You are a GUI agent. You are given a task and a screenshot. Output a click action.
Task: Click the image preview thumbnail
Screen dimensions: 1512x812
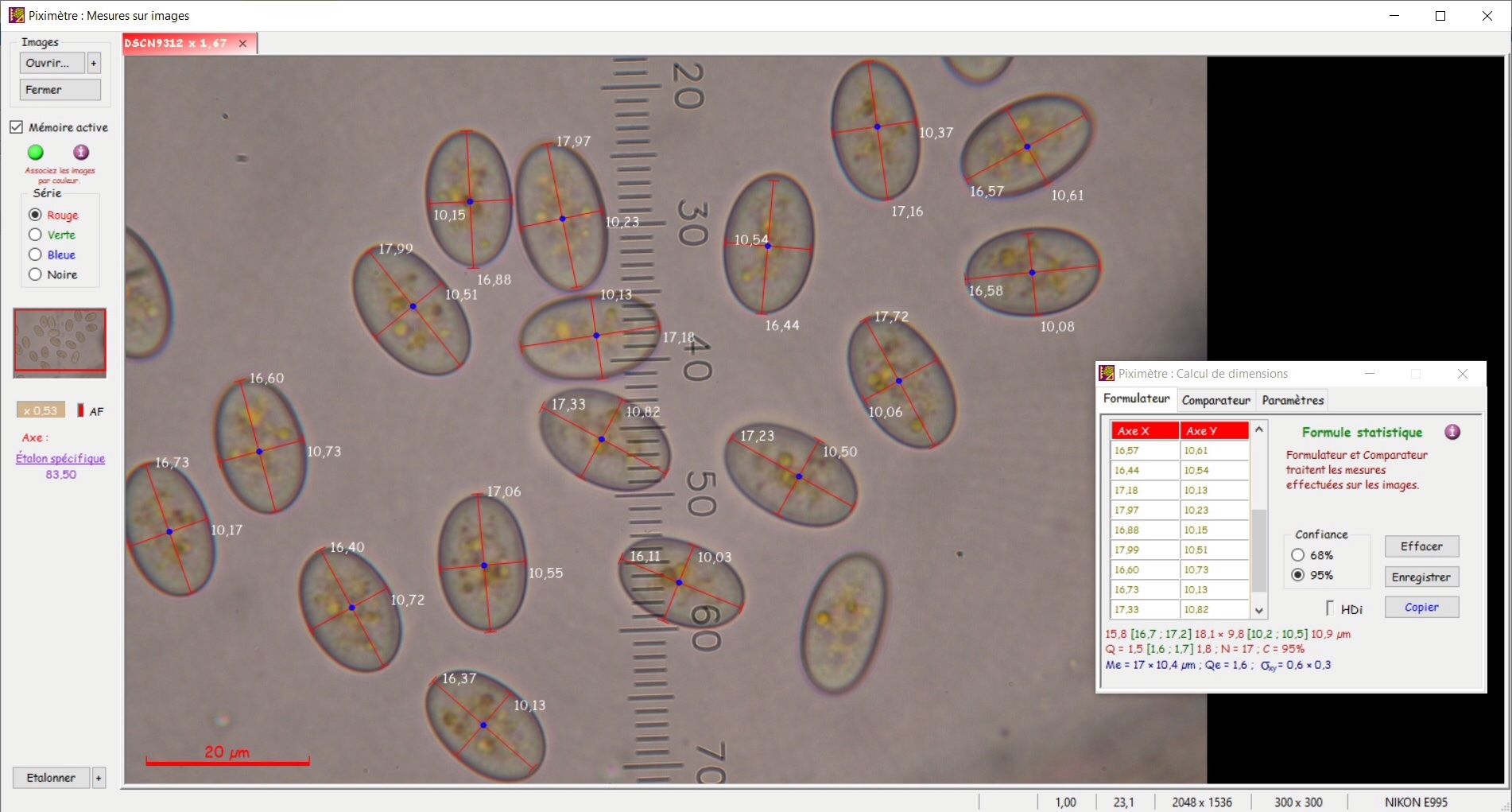(60, 342)
